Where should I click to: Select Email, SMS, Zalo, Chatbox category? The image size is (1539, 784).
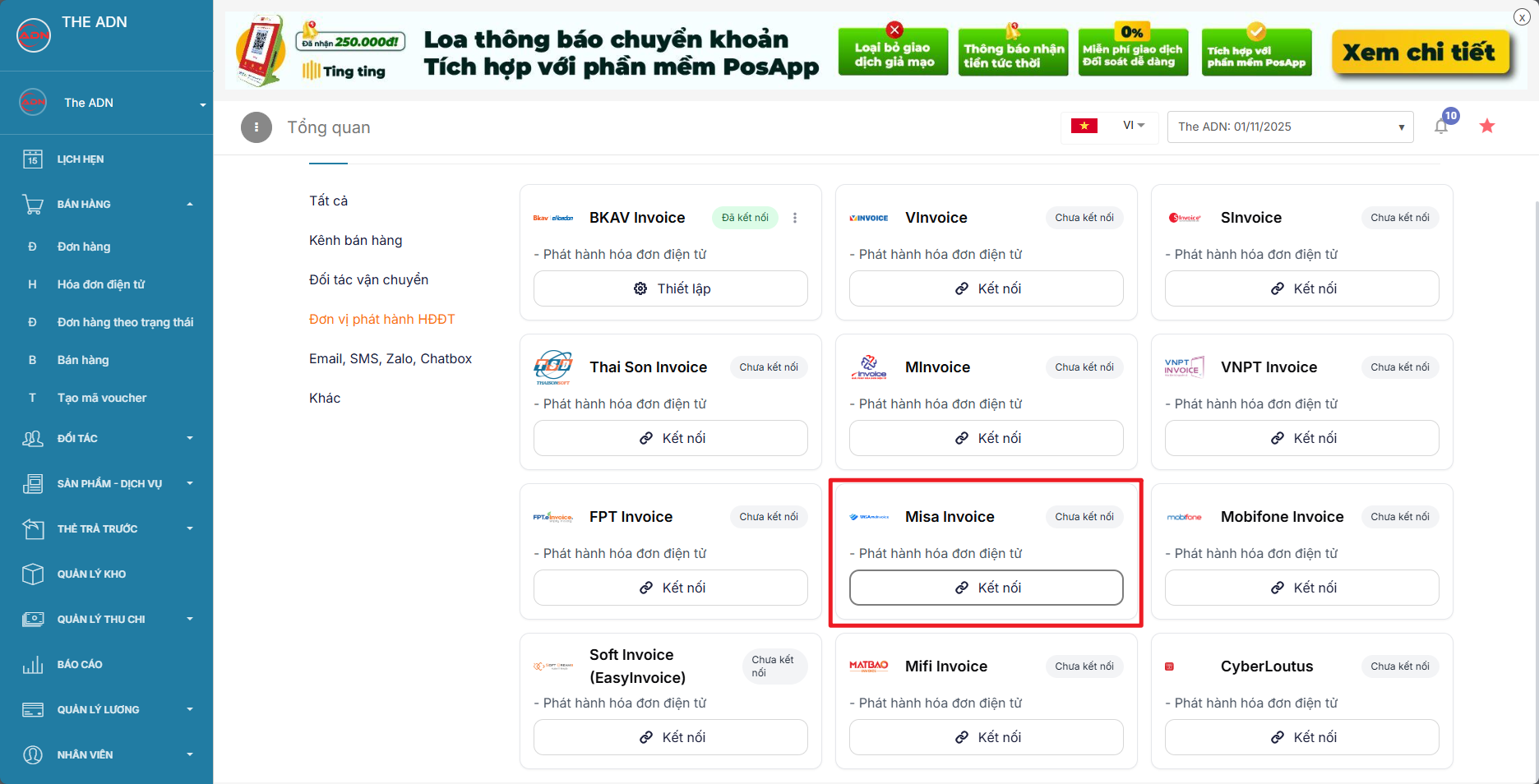390,358
